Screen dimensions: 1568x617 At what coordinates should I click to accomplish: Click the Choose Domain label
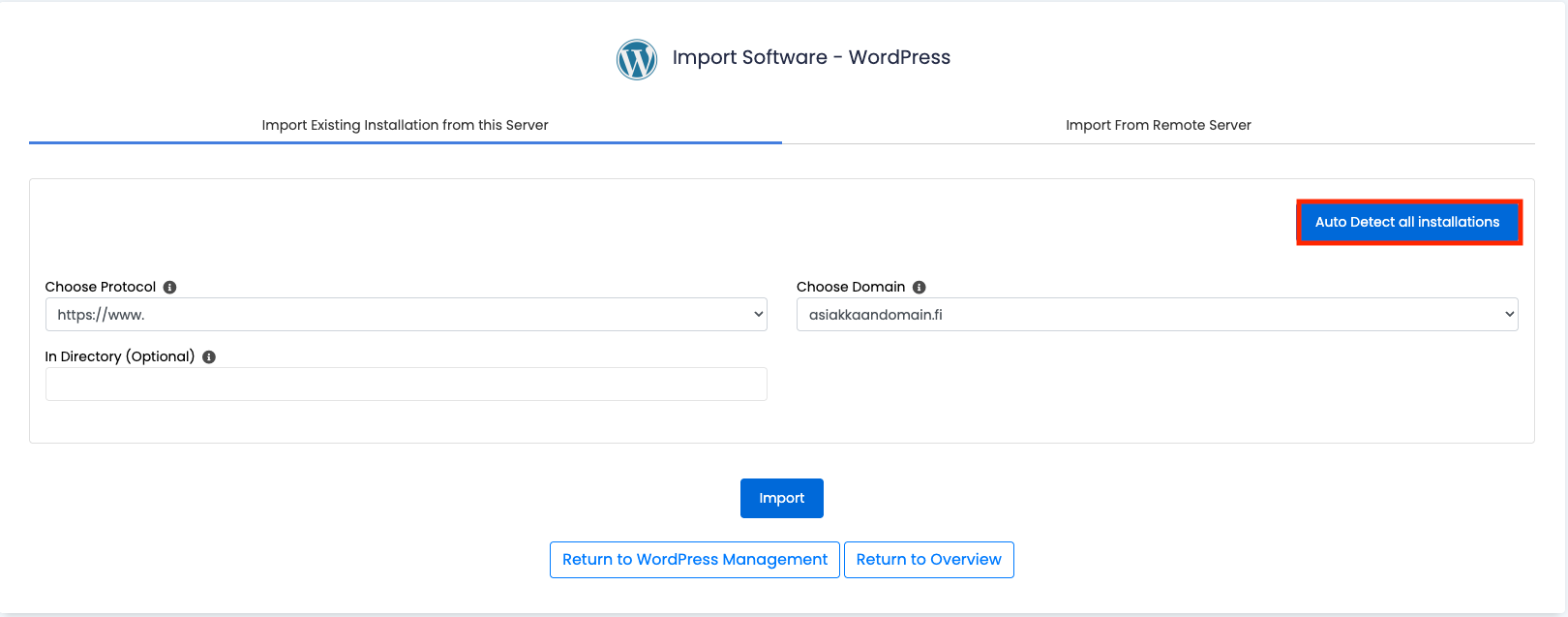[851, 287]
